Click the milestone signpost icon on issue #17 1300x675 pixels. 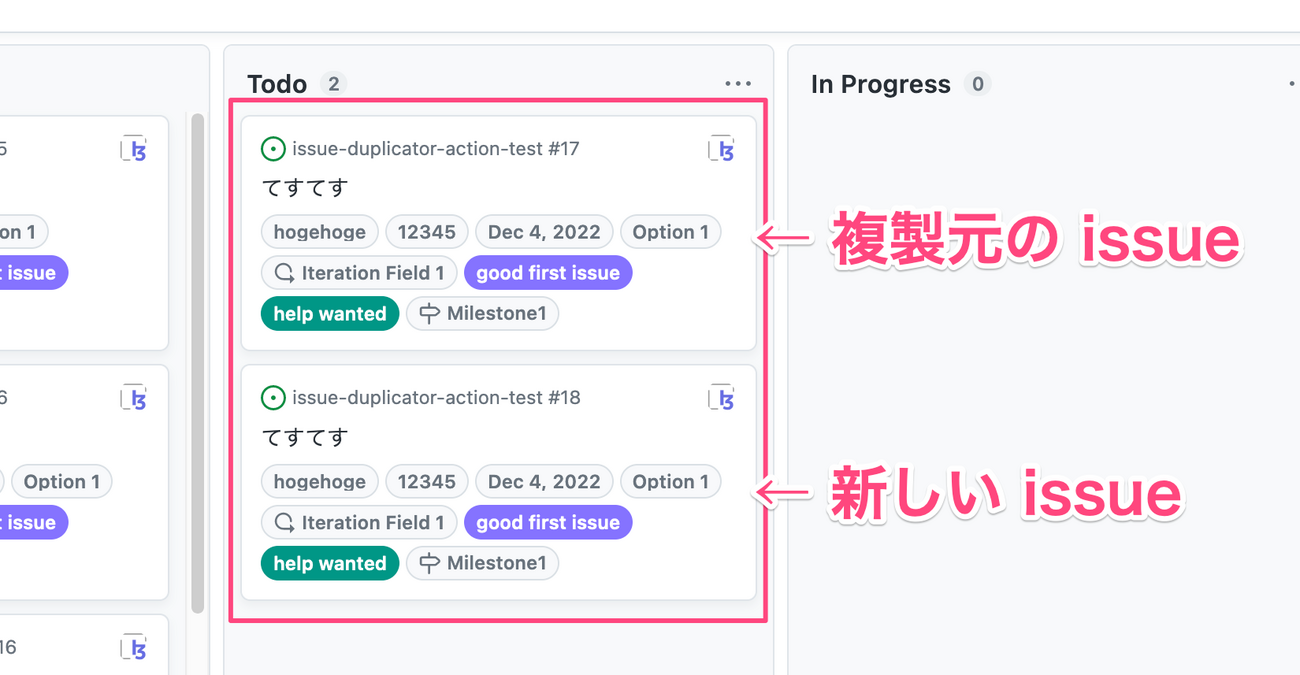point(429,314)
